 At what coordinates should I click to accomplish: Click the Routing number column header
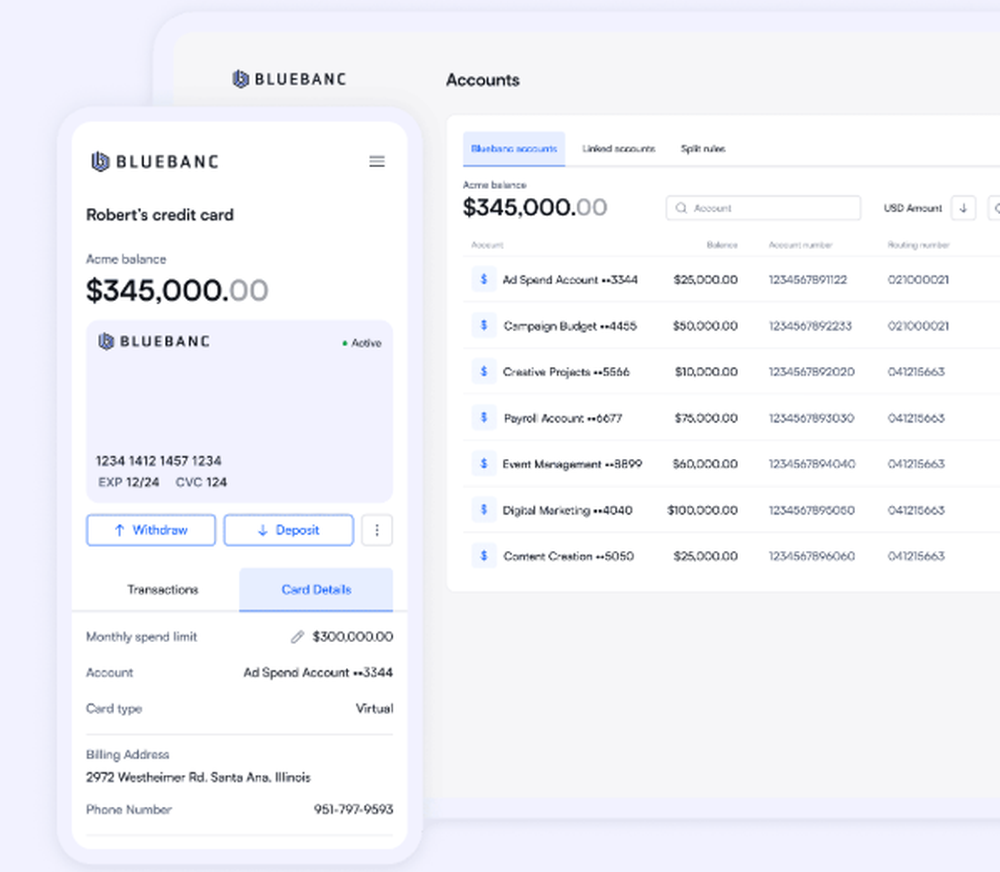[x=918, y=245]
